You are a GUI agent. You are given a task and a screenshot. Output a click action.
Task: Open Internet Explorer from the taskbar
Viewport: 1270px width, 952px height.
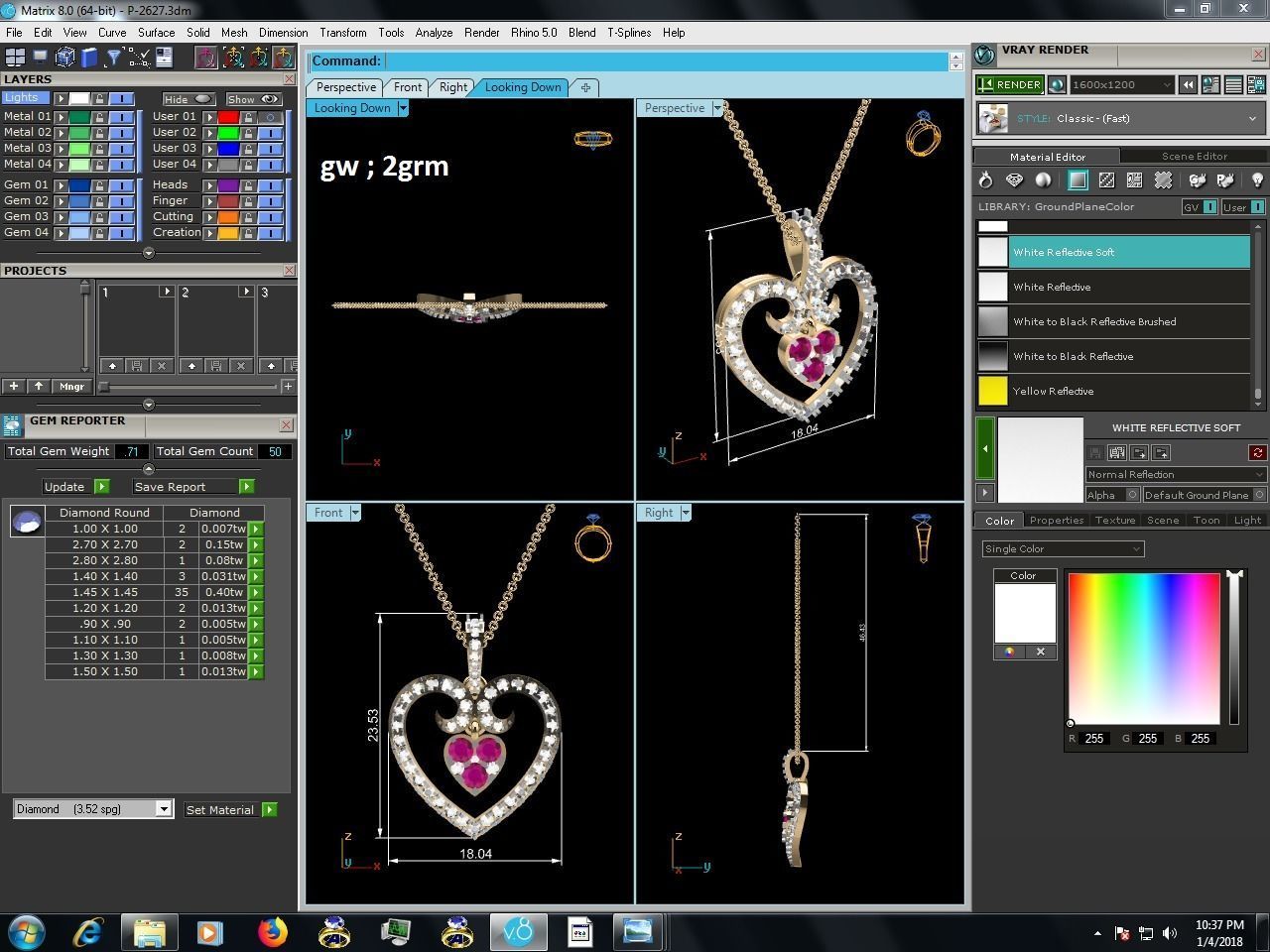(88, 932)
